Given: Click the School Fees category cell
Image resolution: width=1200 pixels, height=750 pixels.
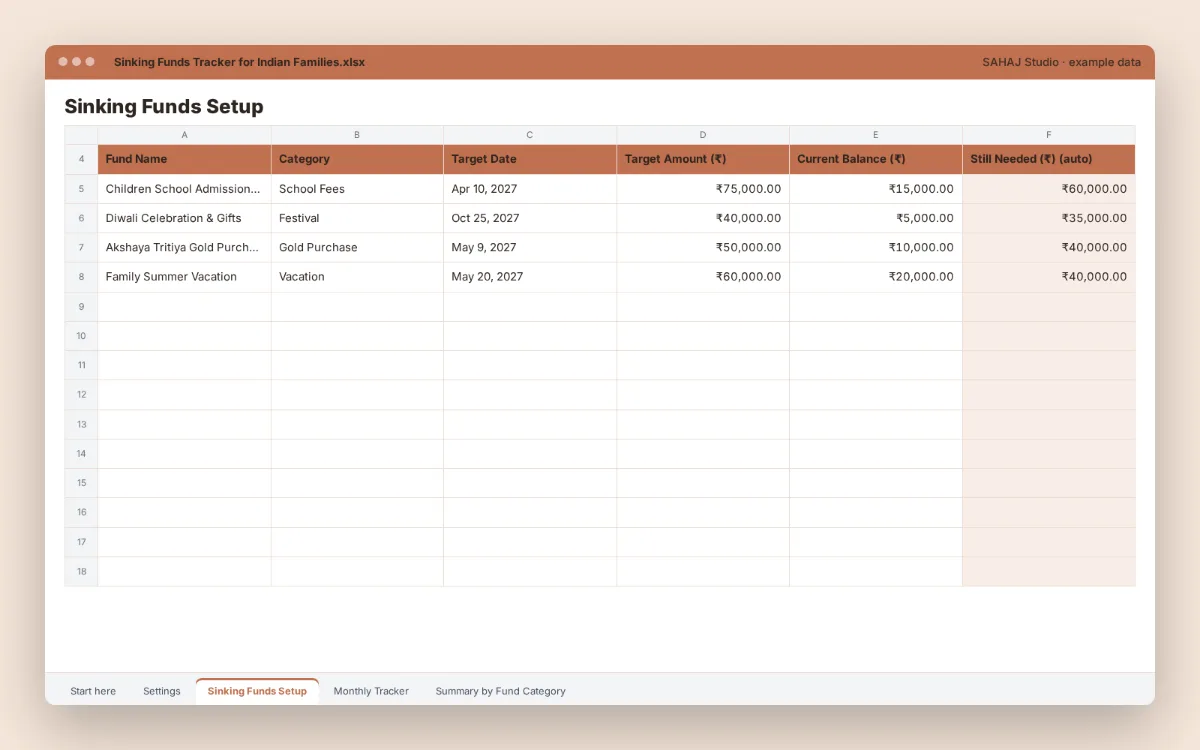Looking at the screenshot, I should pos(357,189).
